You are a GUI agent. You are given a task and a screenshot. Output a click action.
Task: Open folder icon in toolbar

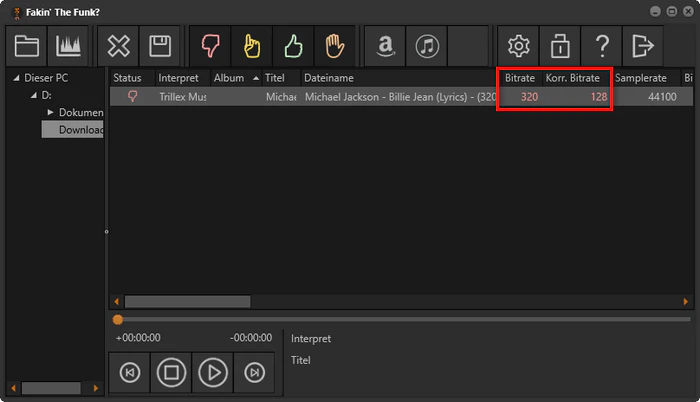[x=26, y=46]
